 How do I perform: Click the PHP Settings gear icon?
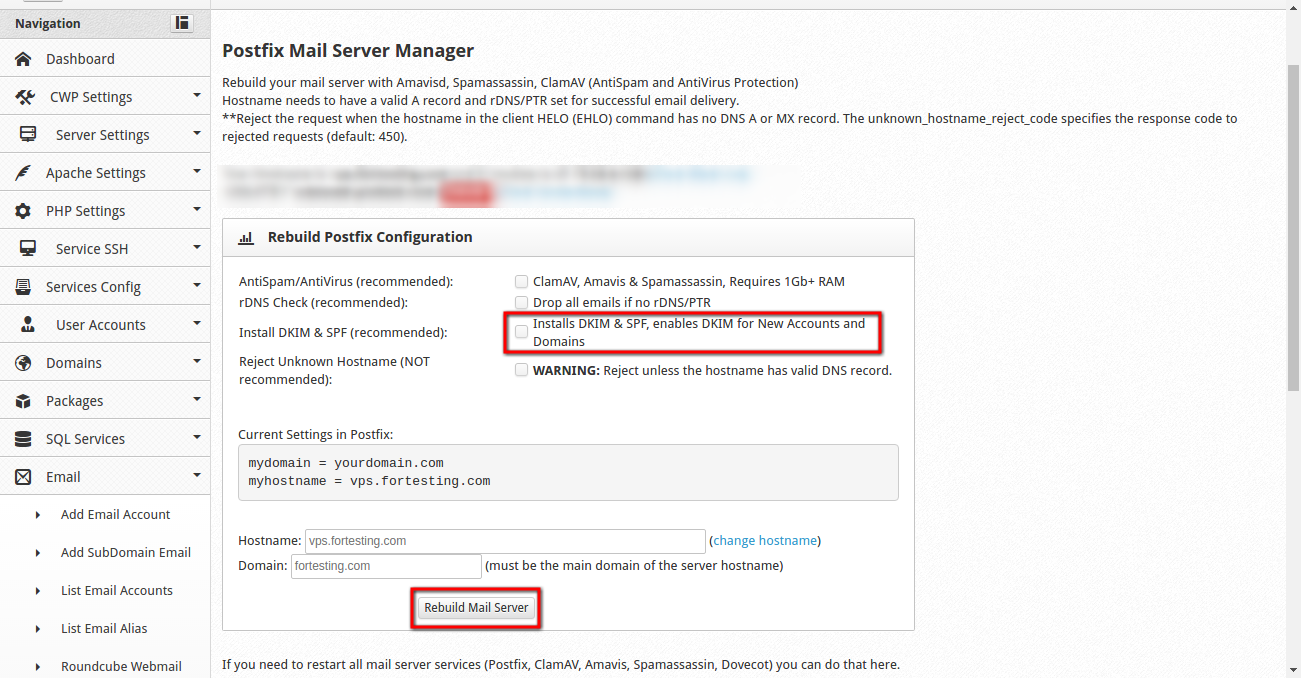point(23,211)
